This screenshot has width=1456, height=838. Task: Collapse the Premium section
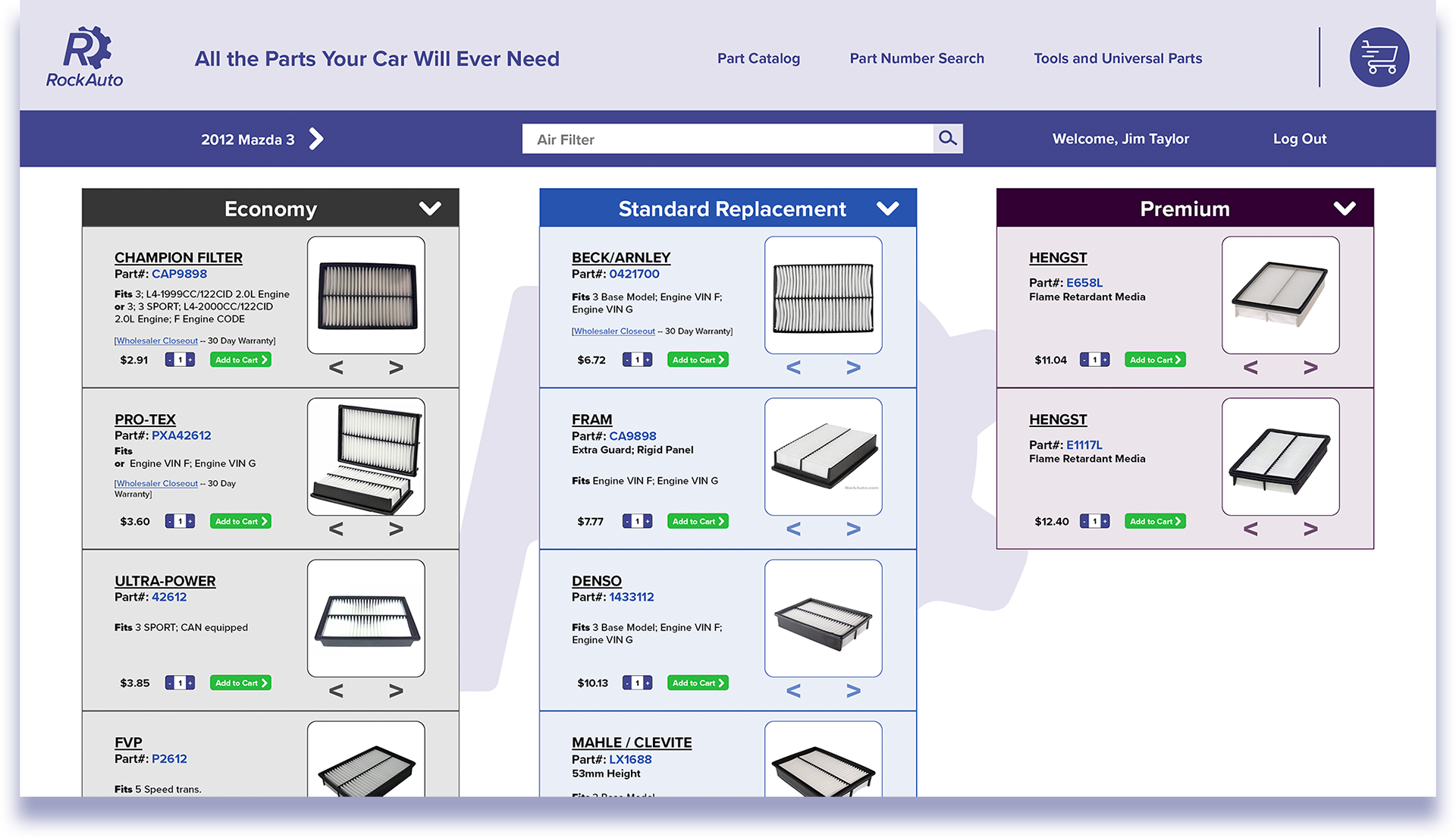coord(1345,209)
